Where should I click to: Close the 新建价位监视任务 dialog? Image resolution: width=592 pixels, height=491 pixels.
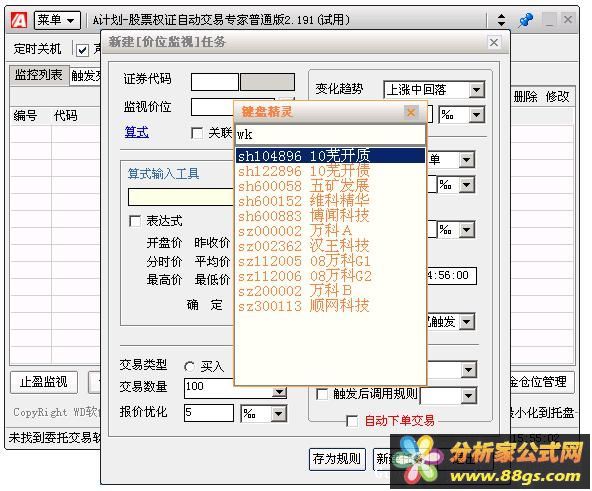(x=493, y=42)
